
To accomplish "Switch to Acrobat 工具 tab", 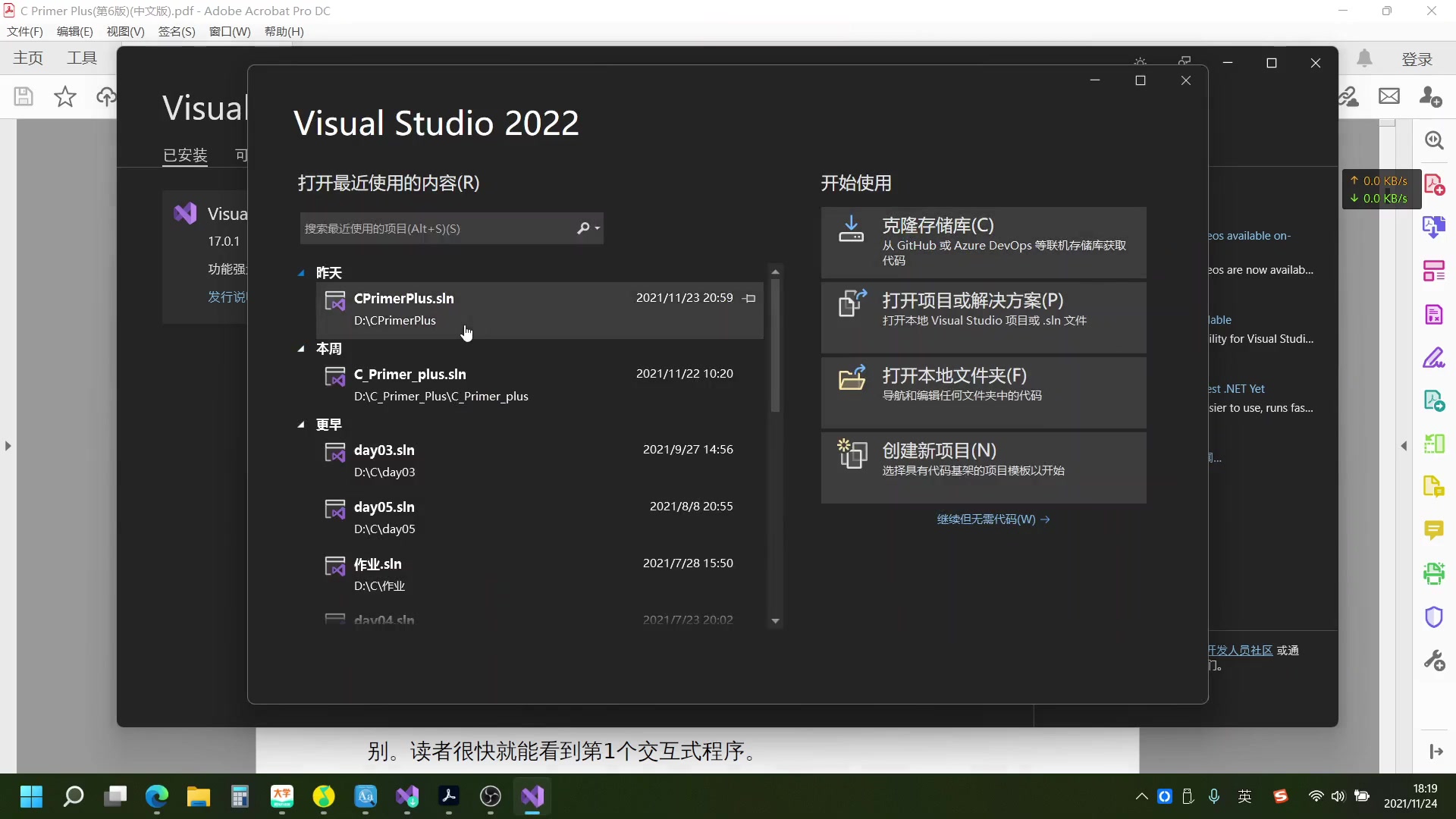I will coord(82,58).
